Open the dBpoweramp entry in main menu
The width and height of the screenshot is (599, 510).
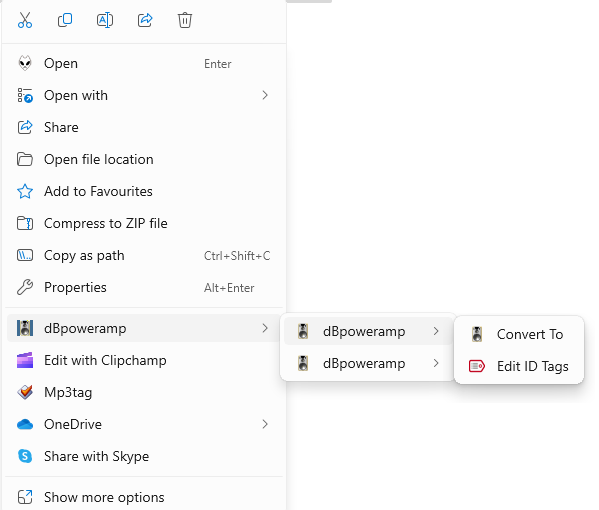point(144,328)
